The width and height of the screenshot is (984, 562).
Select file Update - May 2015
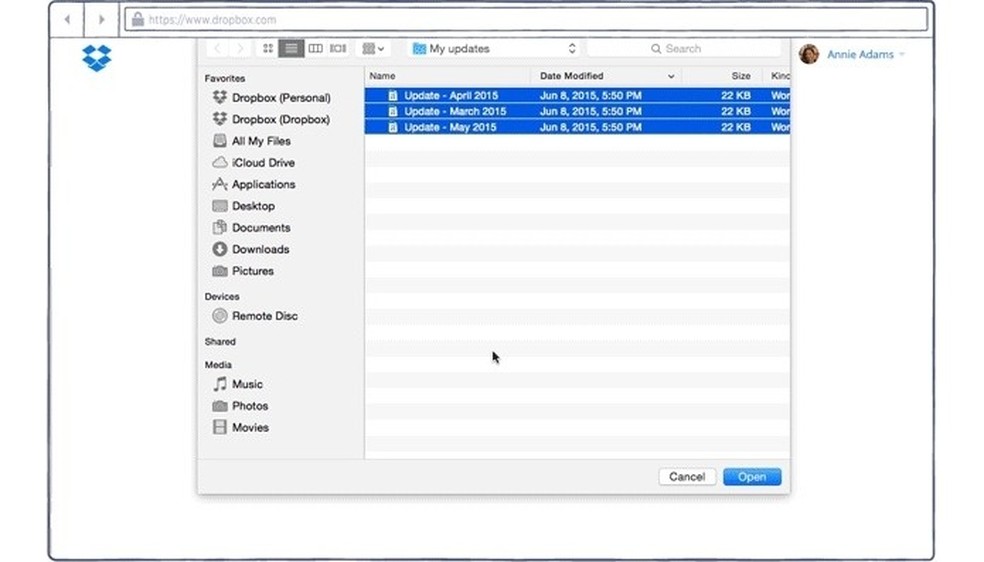[x=577, y=127]
